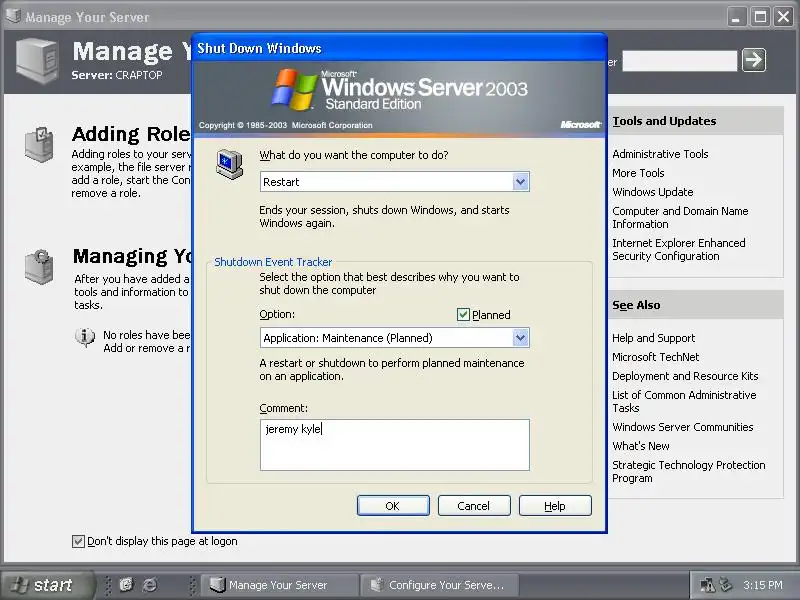Click the computer icon in Shut Down dialog
The width and height of the screenshot is (800, 600).
[229, 164]
